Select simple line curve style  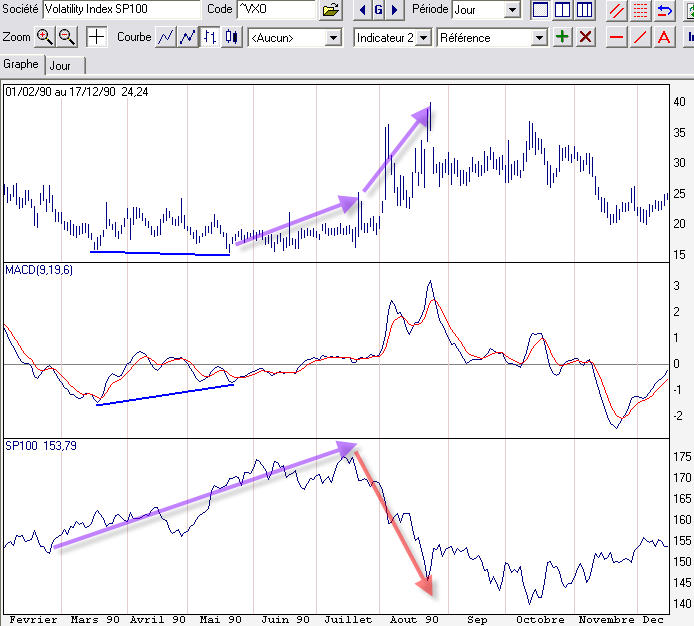166,37
